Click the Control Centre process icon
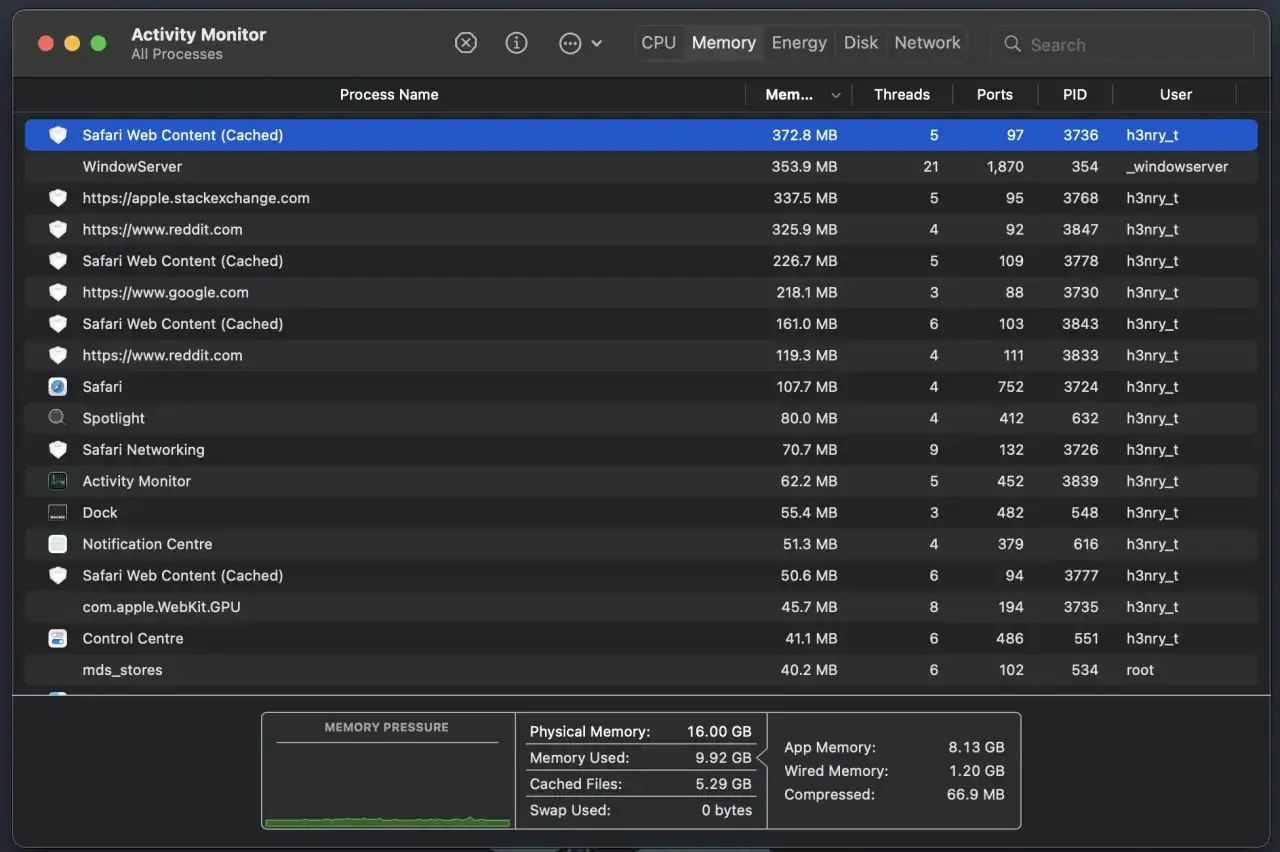 [58, 638]
